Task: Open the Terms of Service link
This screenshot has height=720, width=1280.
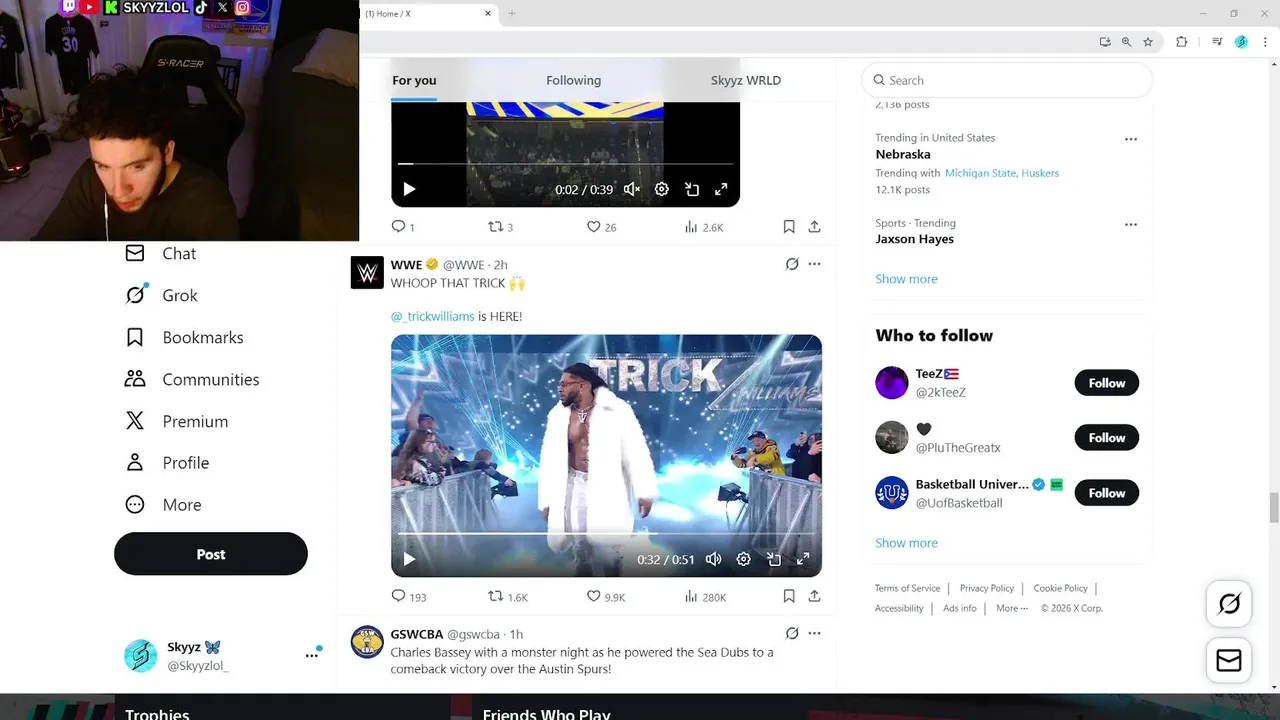Action: 907,588
